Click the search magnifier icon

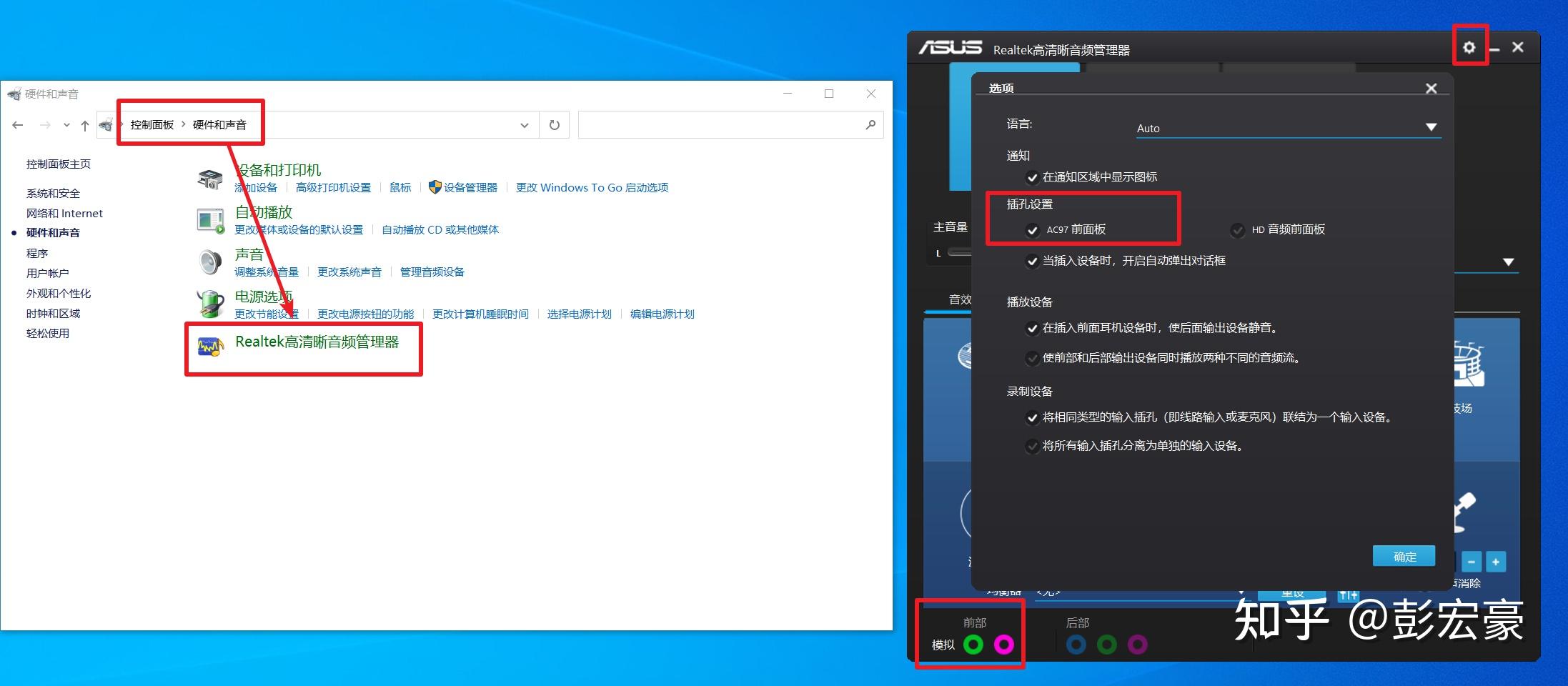(870, 125)
